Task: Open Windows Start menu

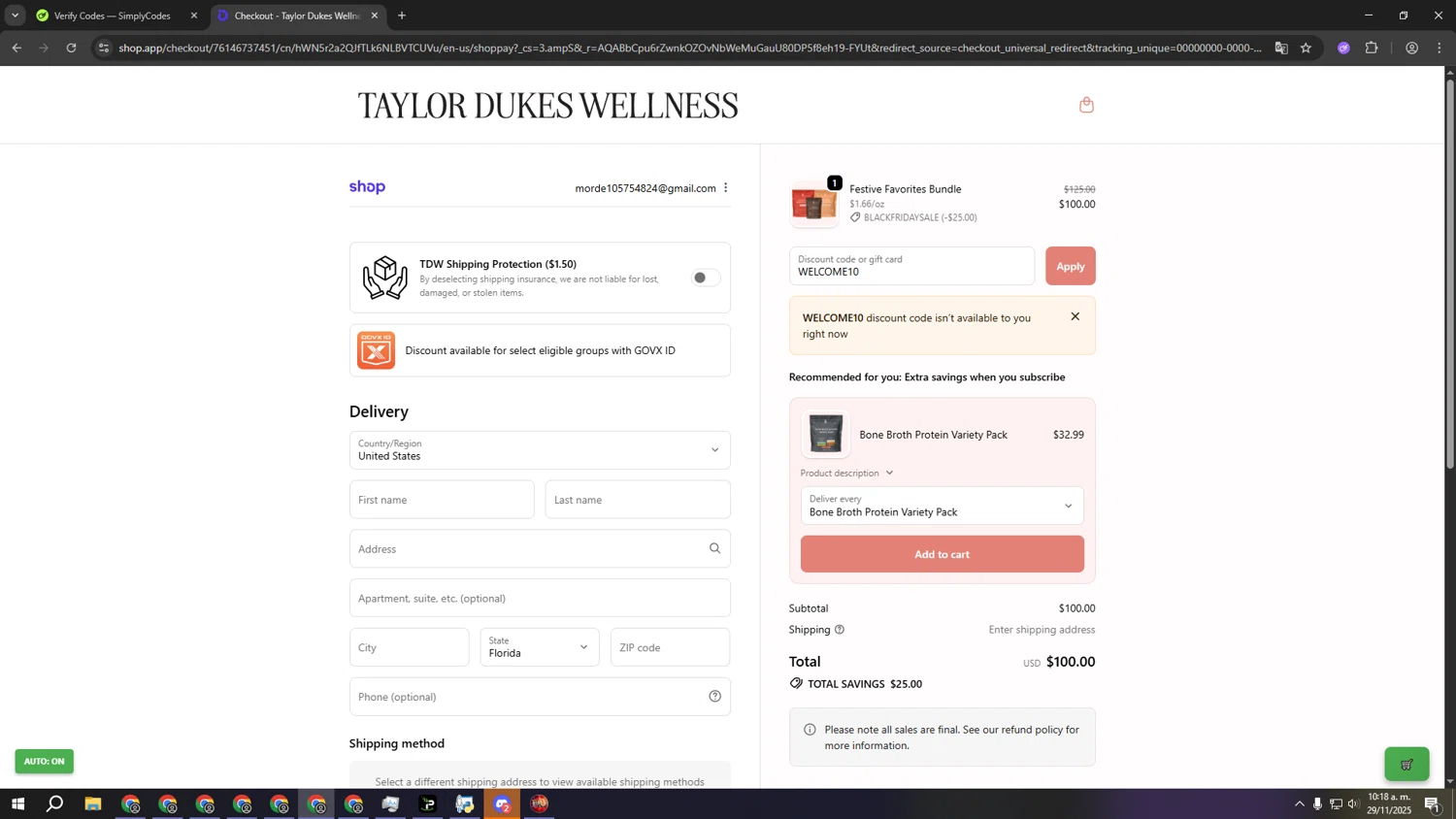Action: tap(17, 803)
